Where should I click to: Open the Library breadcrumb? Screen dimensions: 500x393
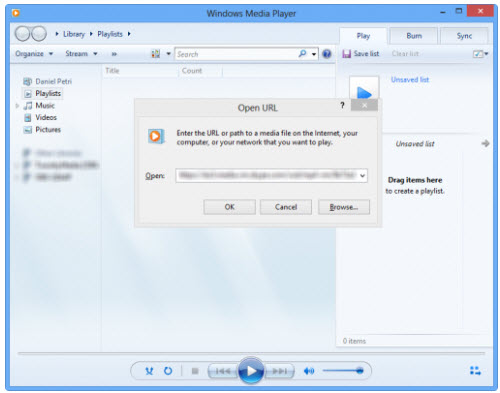coord(74,34)
